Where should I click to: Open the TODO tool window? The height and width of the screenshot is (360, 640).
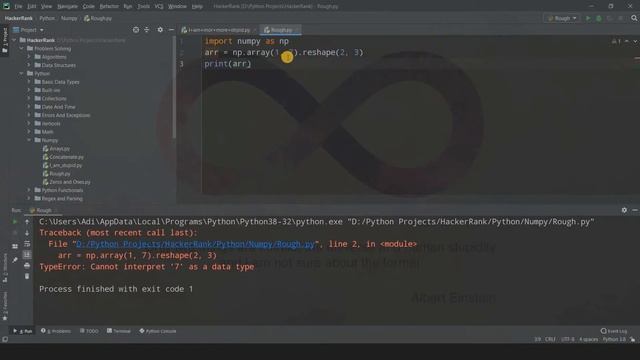89,331
